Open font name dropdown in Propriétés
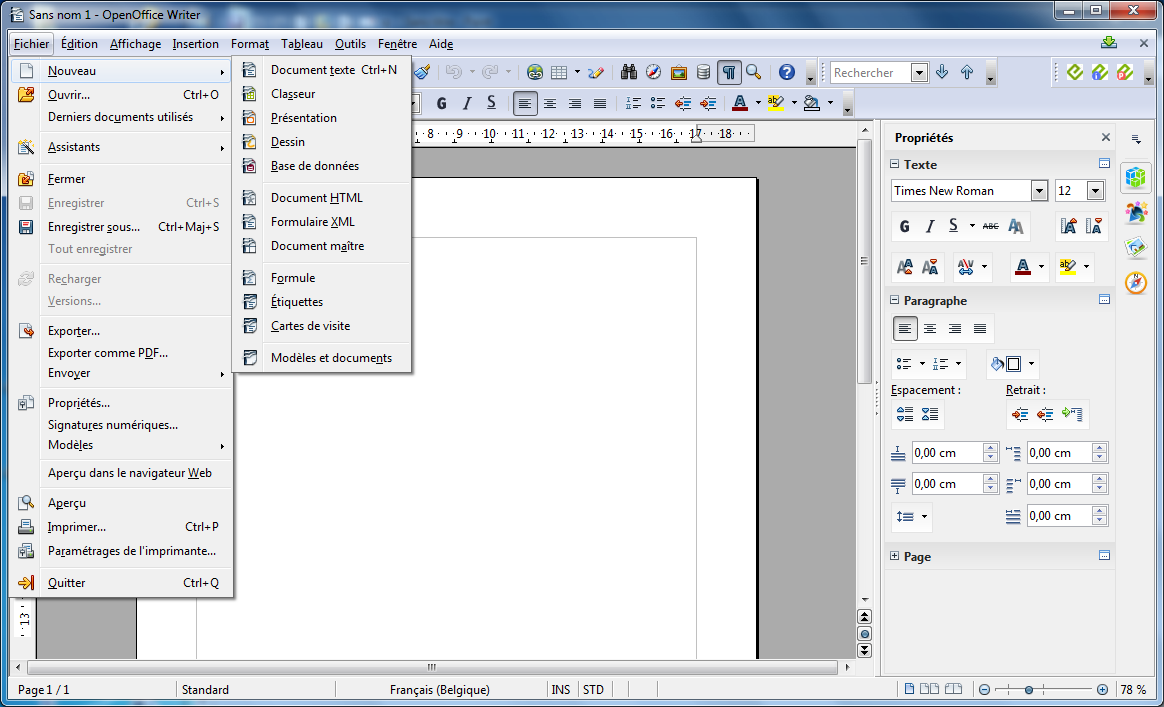This screenshot has height=707, width=1164. pyautogui.click(x=1039, y=191)
